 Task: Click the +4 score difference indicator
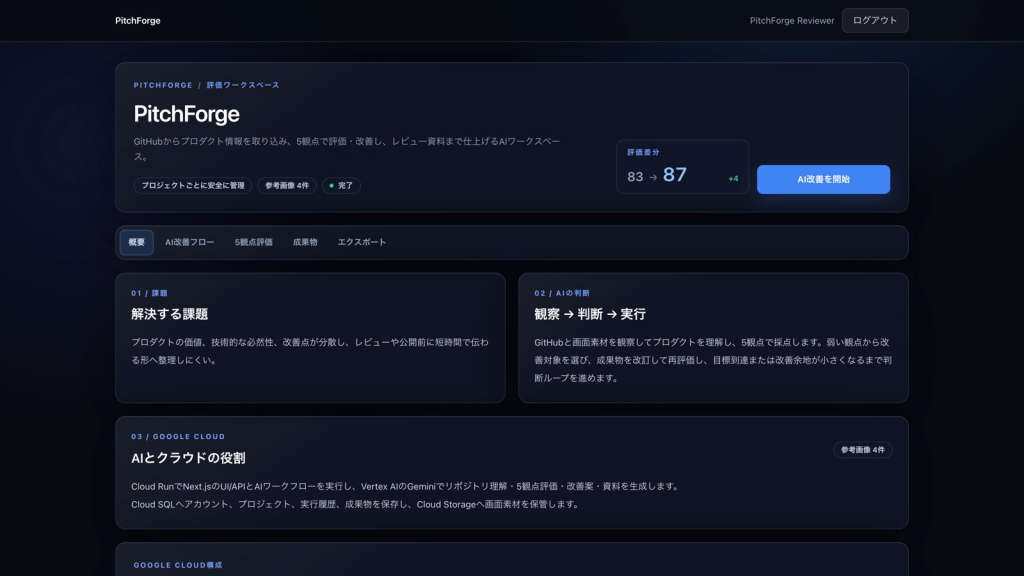pos(733,179)
